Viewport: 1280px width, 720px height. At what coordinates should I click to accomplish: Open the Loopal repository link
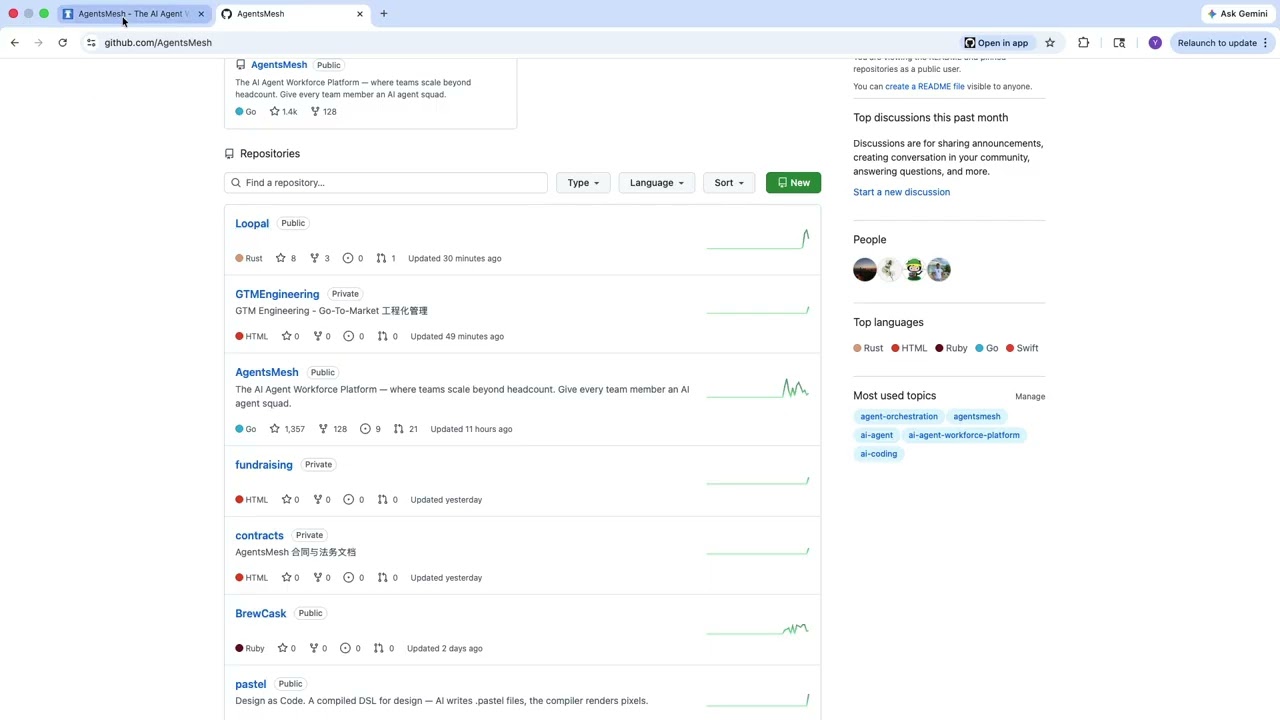click(x=252, y=224)
